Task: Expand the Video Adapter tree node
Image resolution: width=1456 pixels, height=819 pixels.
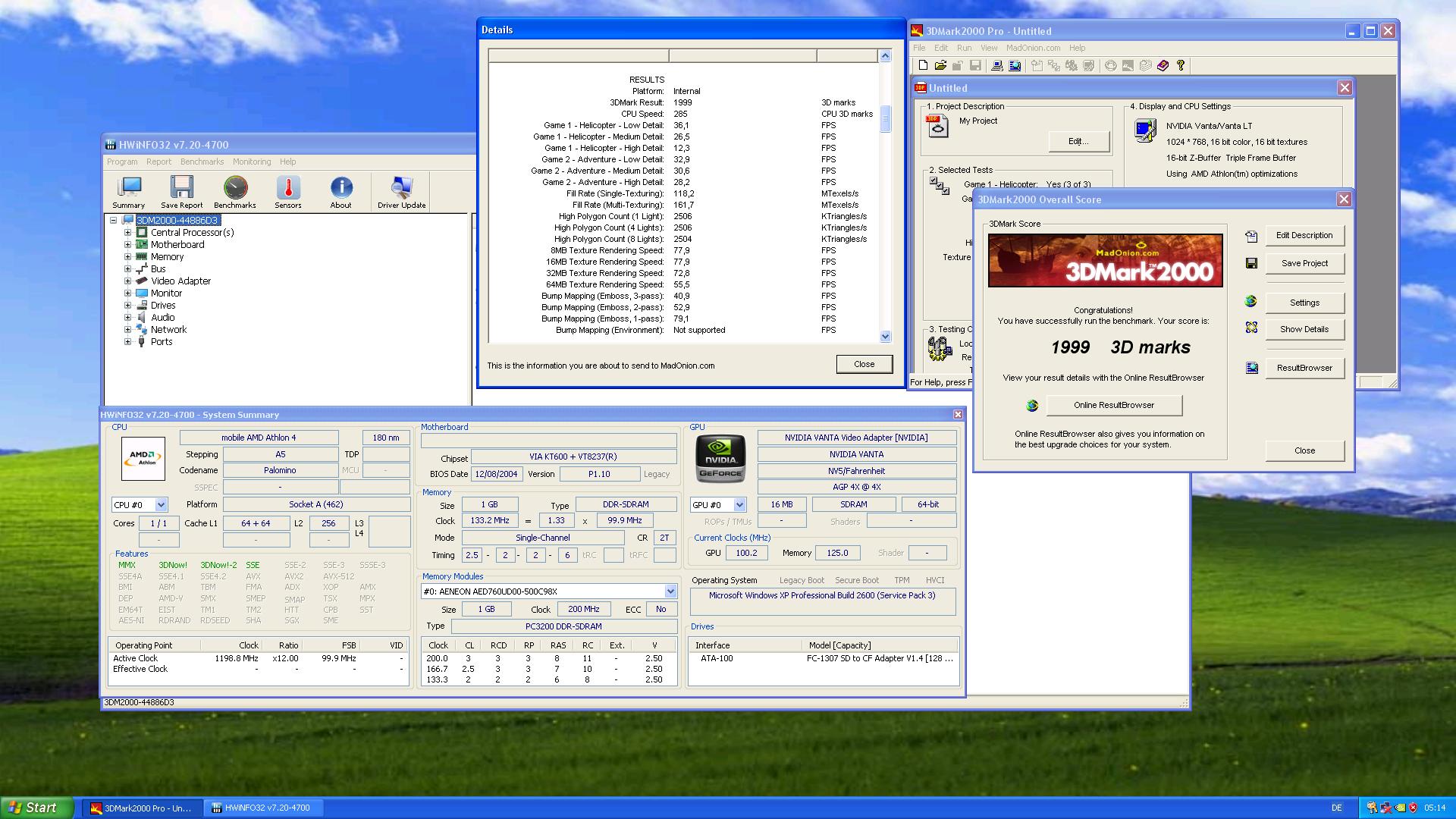Action: (x=128, y=281)
